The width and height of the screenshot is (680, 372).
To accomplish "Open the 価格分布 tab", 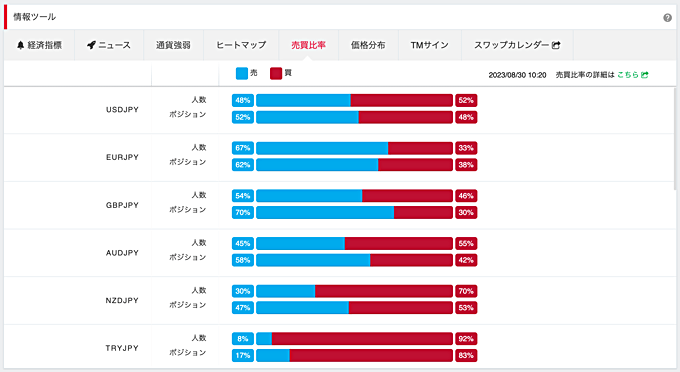I will (368, 45).
